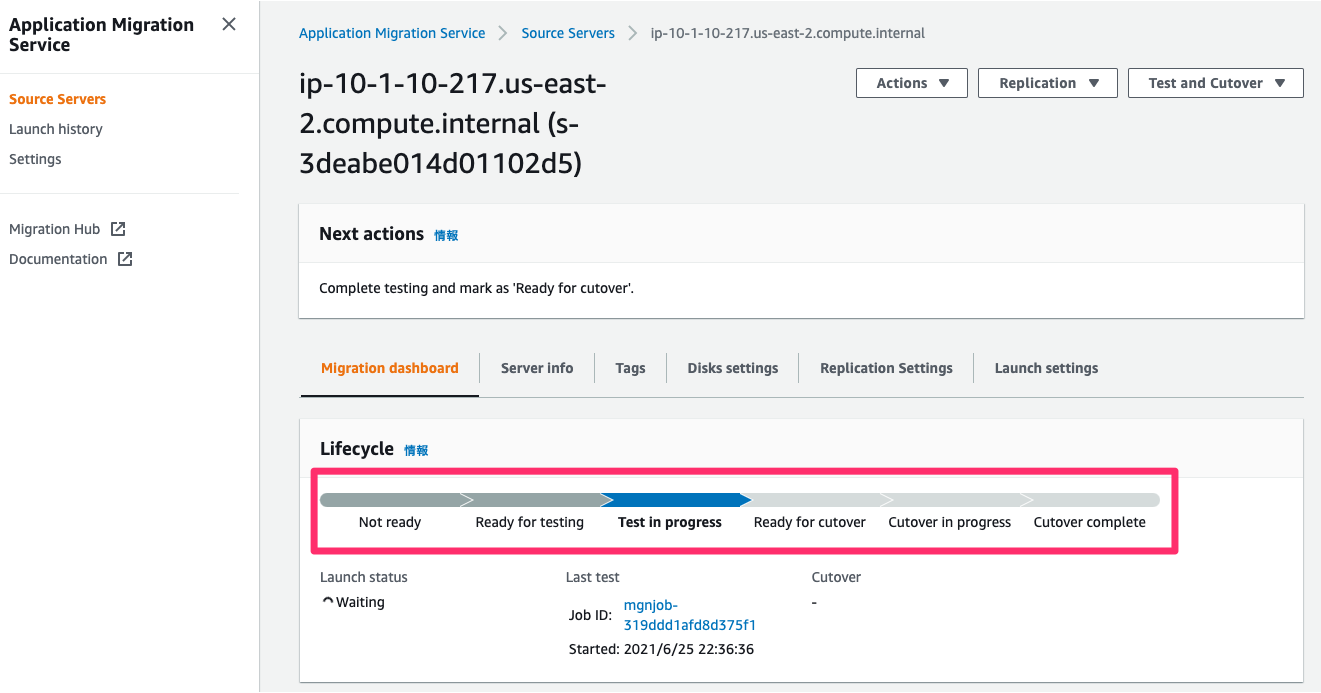Click the Waiting launch status text

[360, 602]
